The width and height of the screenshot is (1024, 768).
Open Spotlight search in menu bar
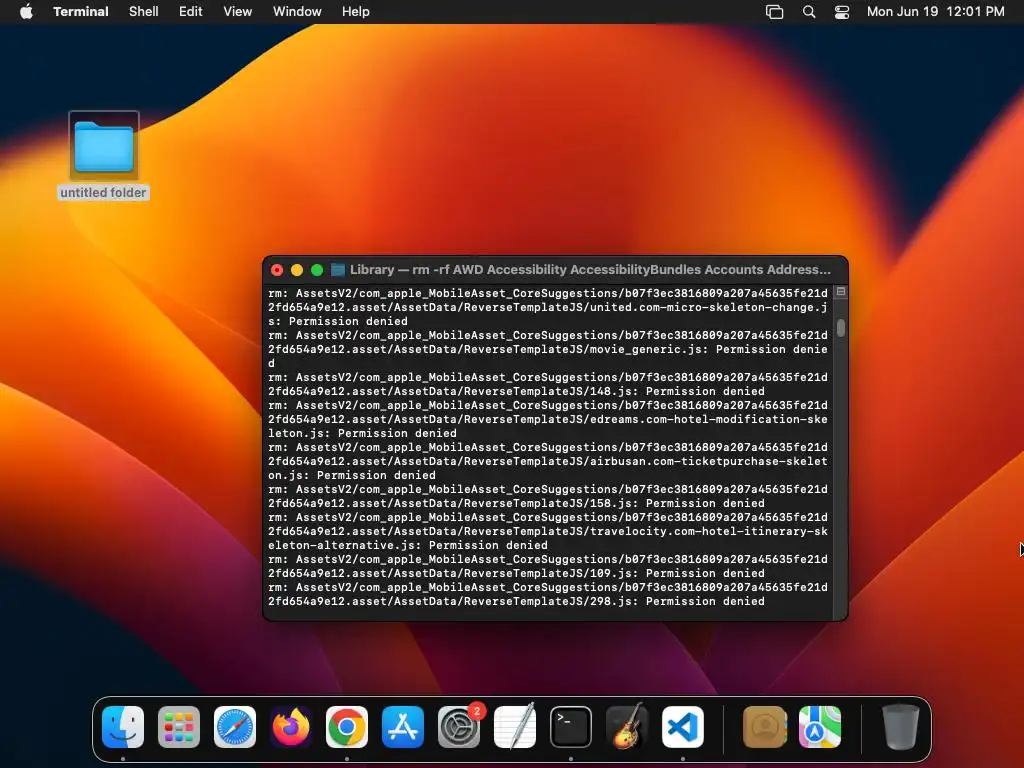(x=808, y=12)
